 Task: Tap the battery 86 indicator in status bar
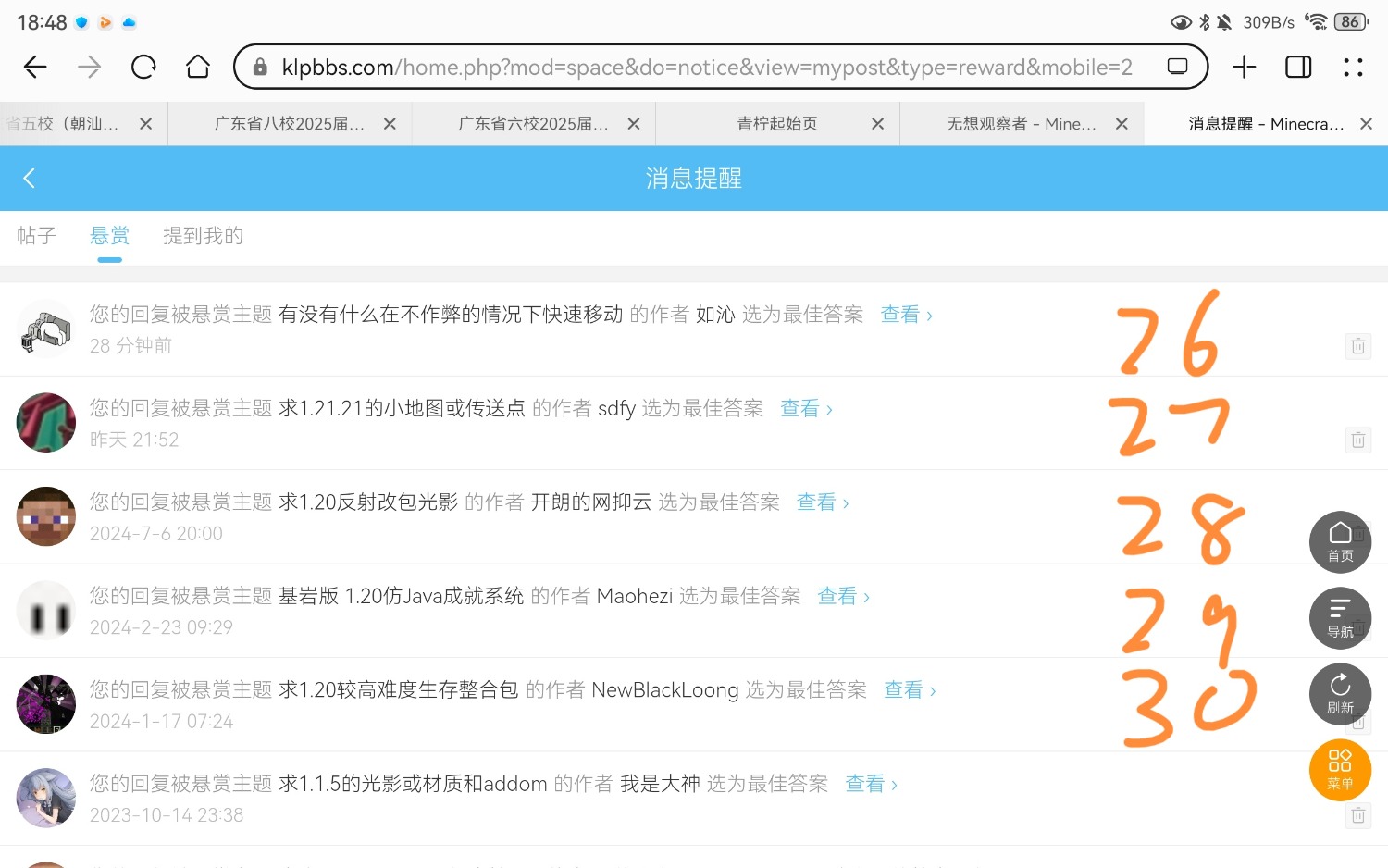point(1351,21)
